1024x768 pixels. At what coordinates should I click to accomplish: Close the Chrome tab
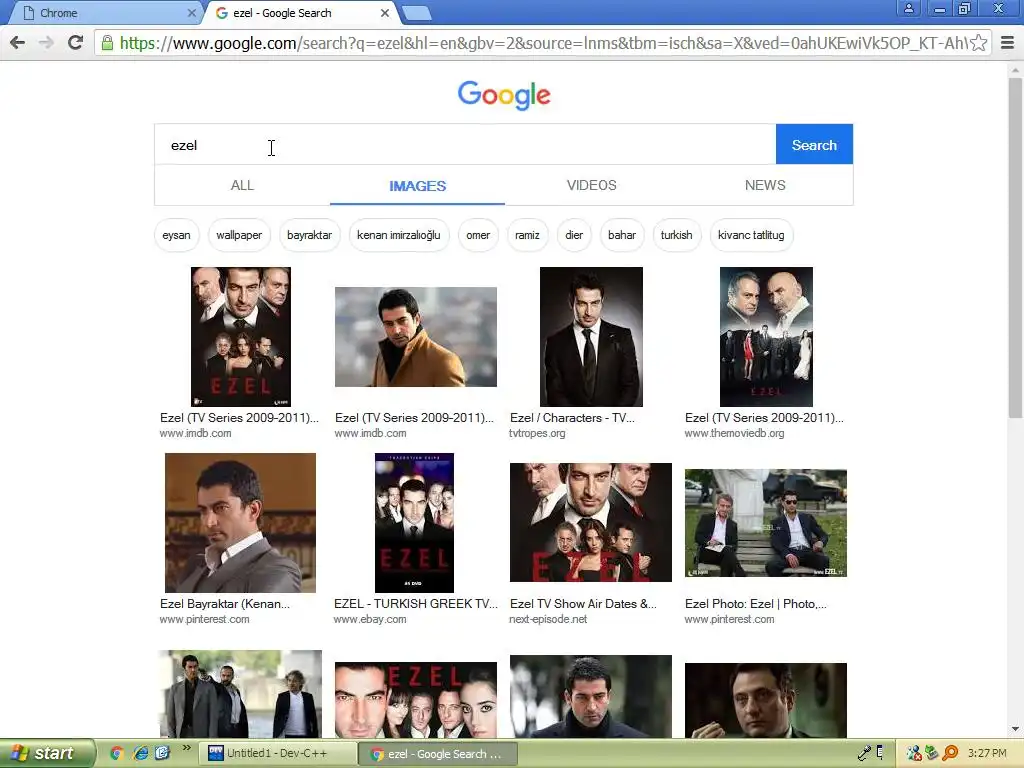click(x=191, y=13)
